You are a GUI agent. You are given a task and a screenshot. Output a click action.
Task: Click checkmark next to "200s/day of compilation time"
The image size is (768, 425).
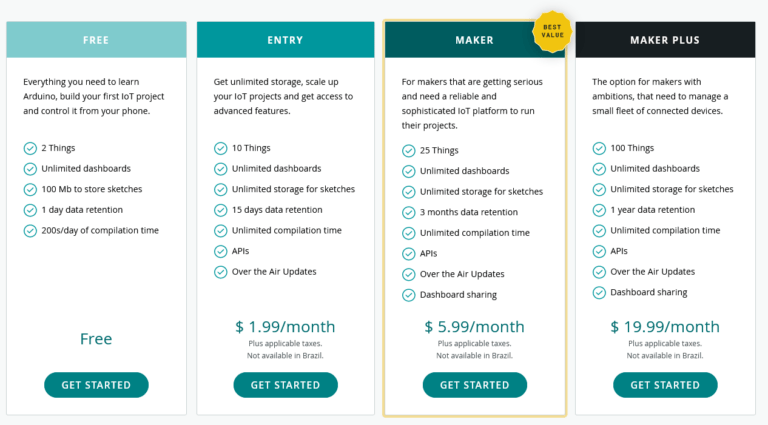(x=30, y=231)
